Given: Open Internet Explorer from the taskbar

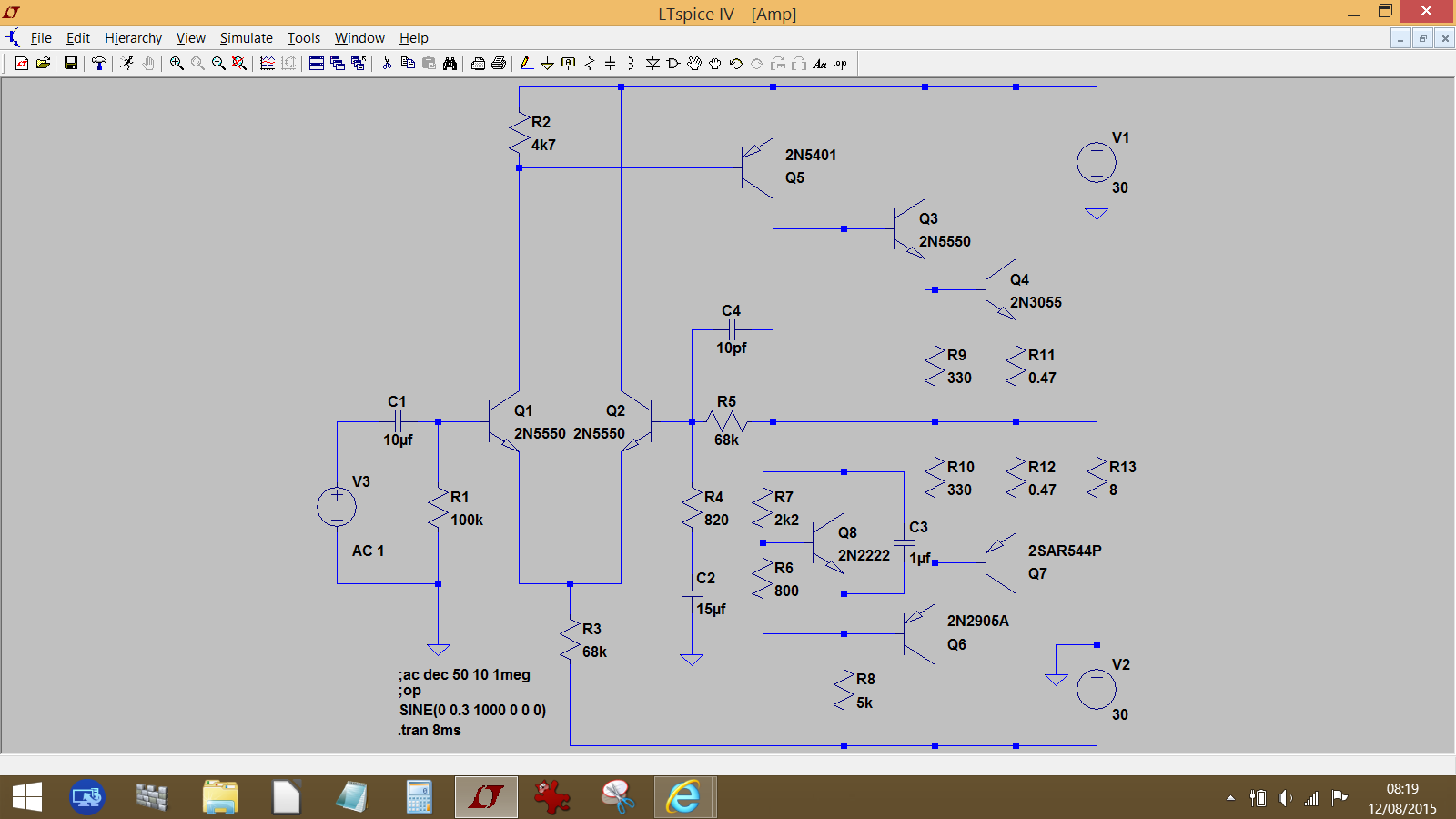Looking at the screenshot, I should tap(683, 797).
